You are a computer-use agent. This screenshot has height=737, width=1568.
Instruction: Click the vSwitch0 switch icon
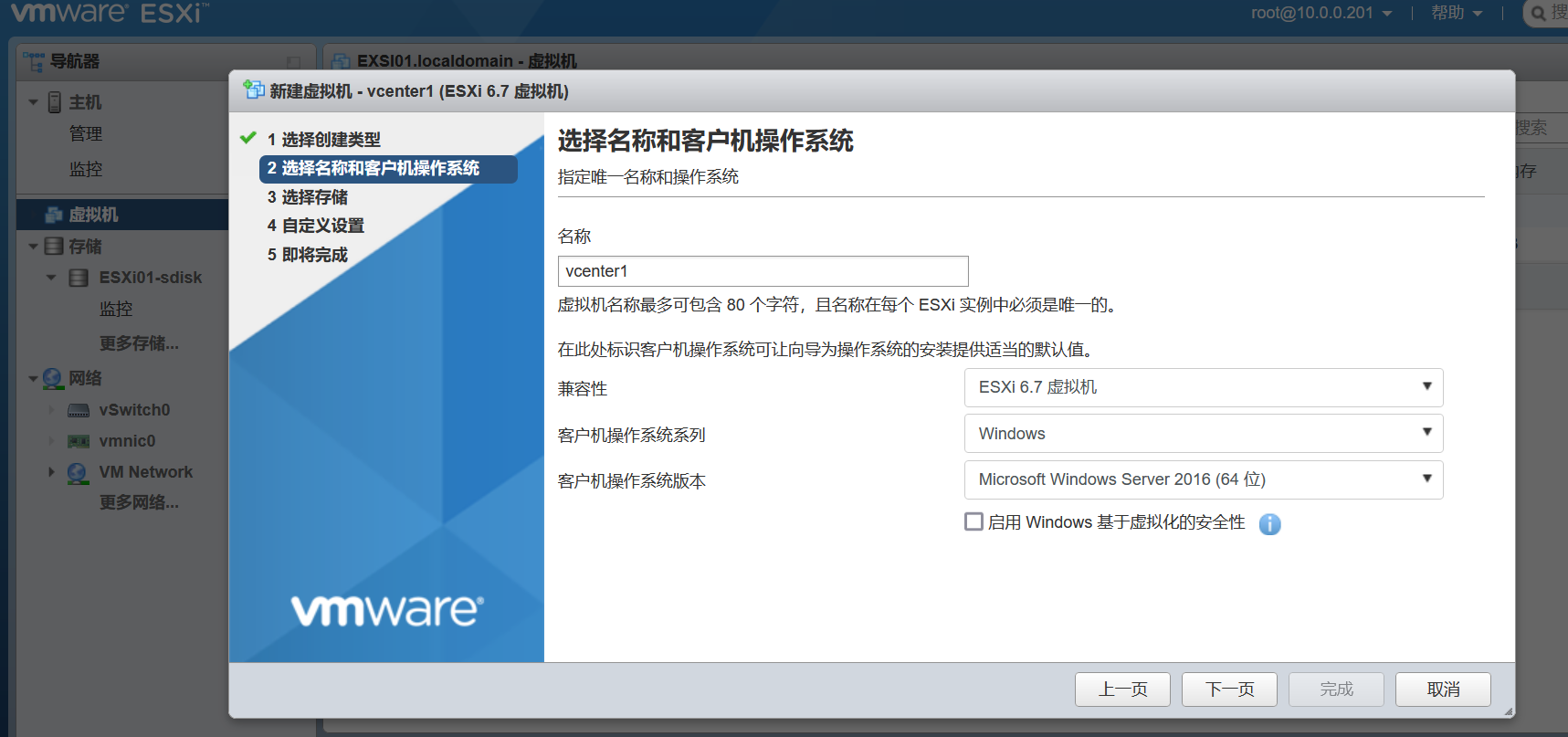pyautogui.click(x=79, y=410)
